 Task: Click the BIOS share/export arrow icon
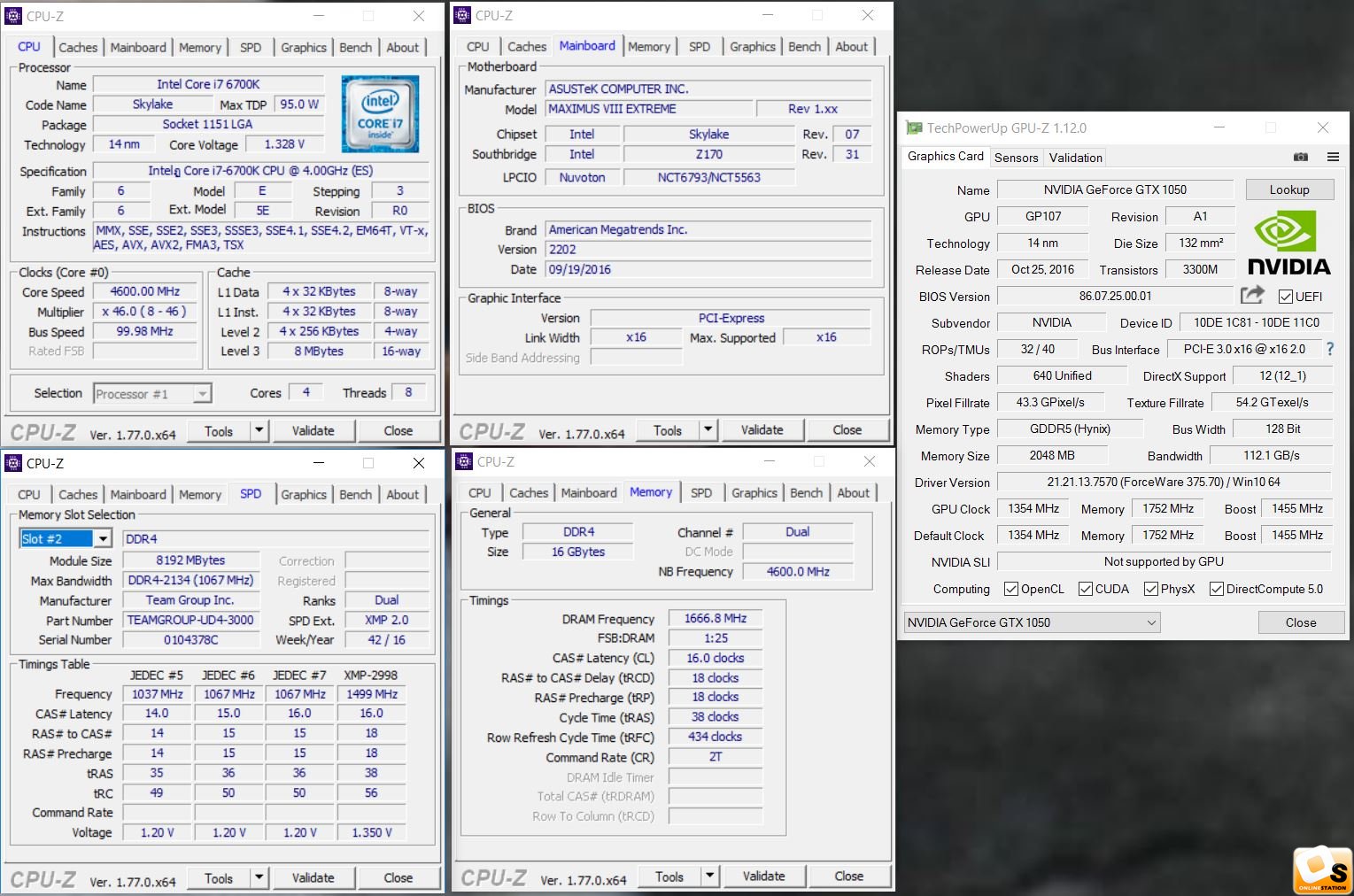point(1252,296)
